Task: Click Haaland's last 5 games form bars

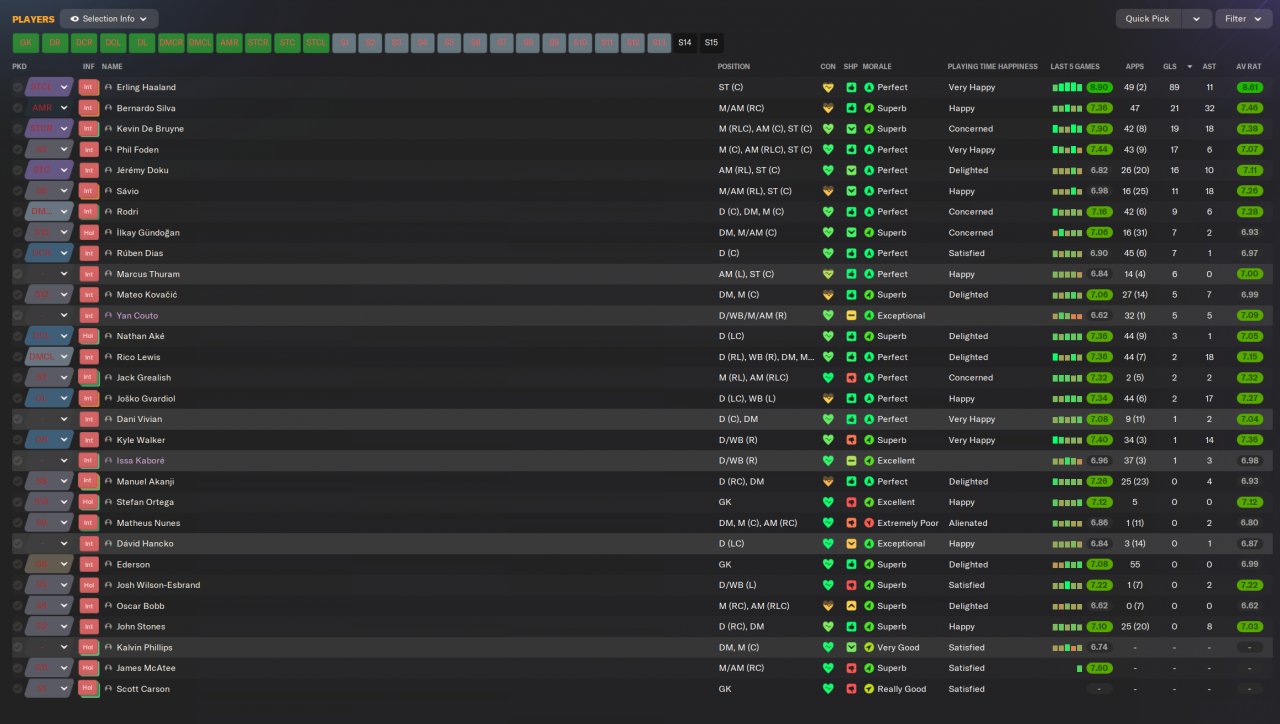Action: (x=1067, y=87)
